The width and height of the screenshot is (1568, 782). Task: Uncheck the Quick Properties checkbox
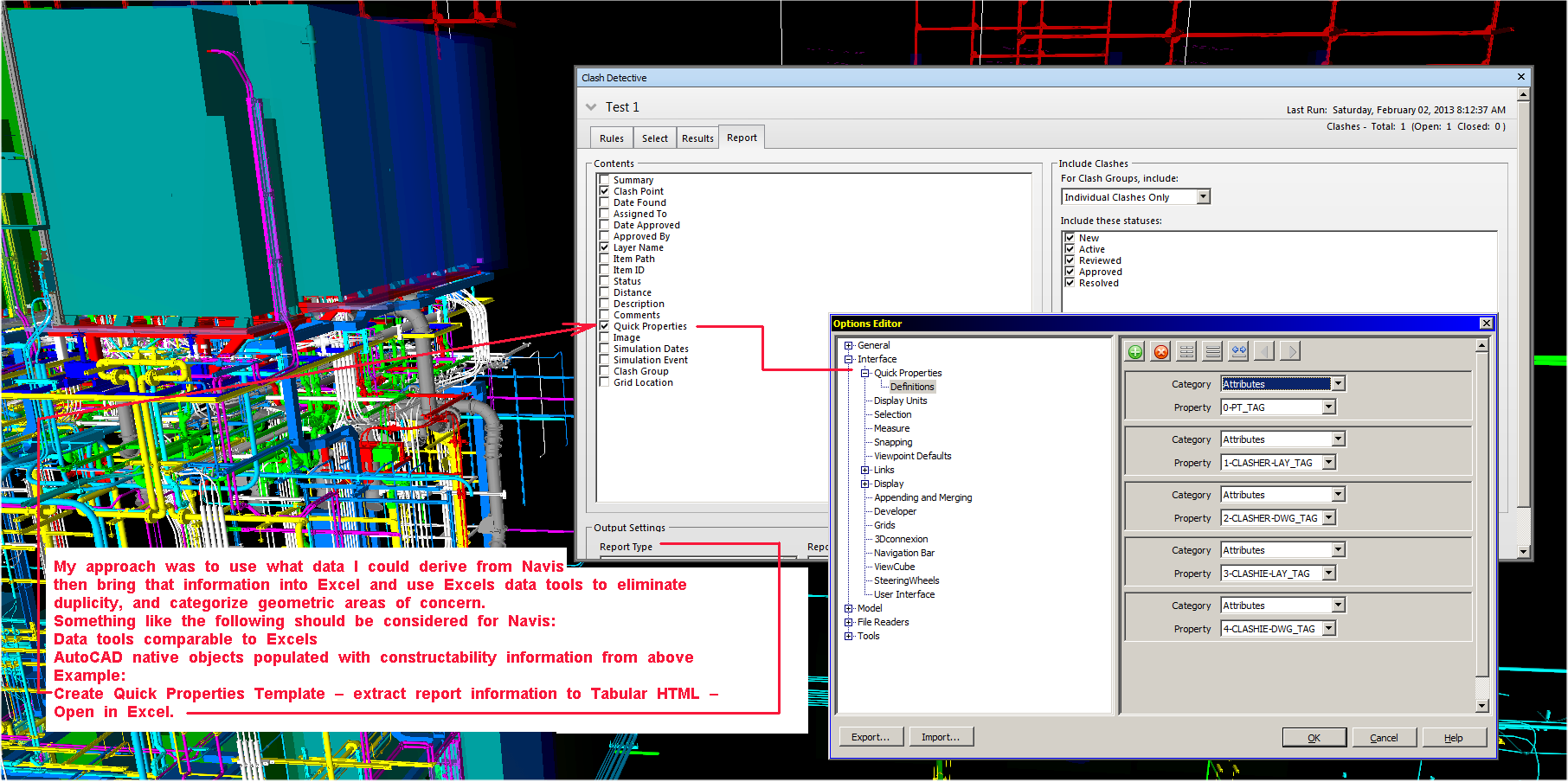[x=605, y=326]
